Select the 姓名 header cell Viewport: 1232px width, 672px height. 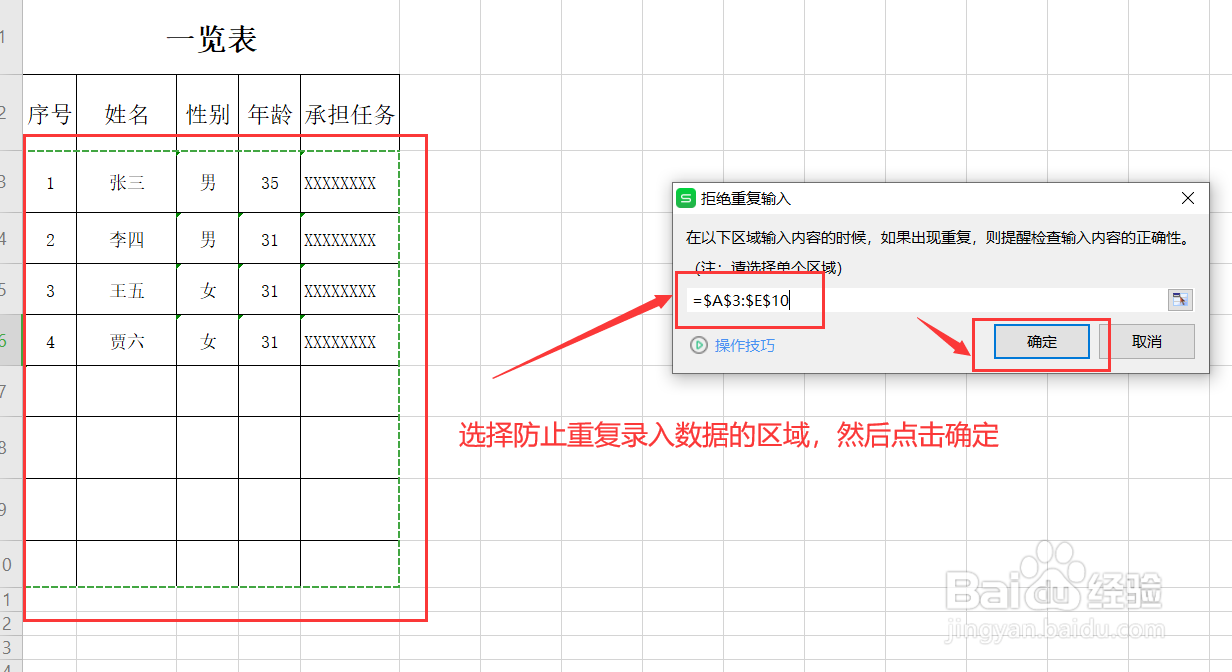click(126, 113)
